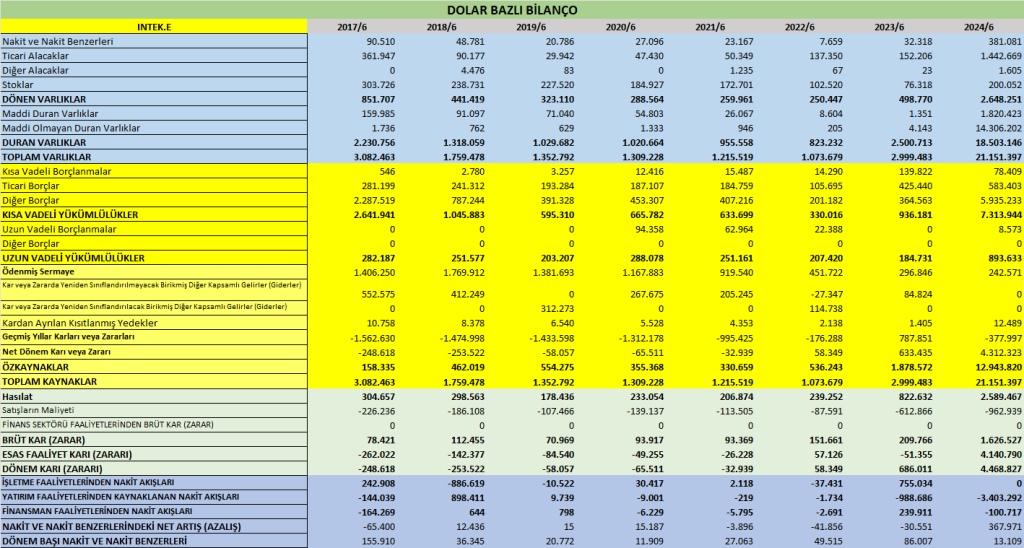Select the cash value 381.081 for 2024/6

coord(1006,41)
